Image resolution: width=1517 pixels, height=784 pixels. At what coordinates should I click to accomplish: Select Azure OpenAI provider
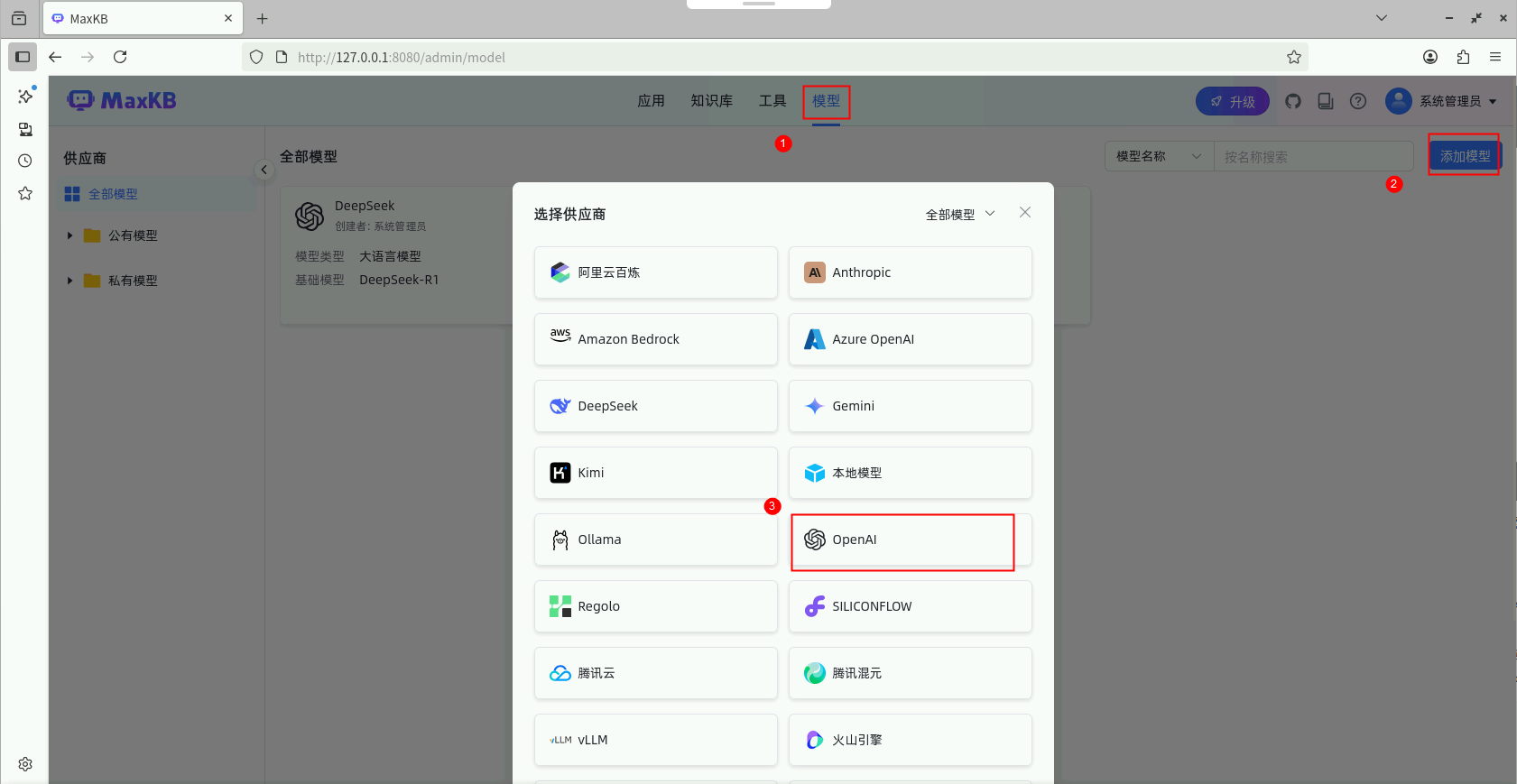(910, 339)
